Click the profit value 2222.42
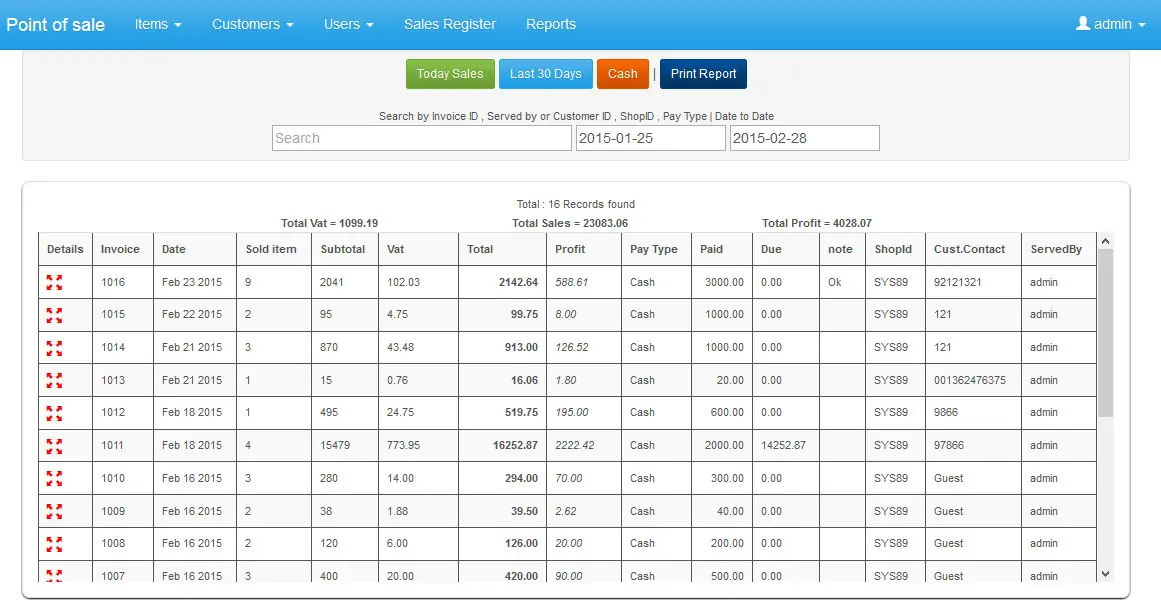Screen dimensions: 1161x615 (575, 446)
